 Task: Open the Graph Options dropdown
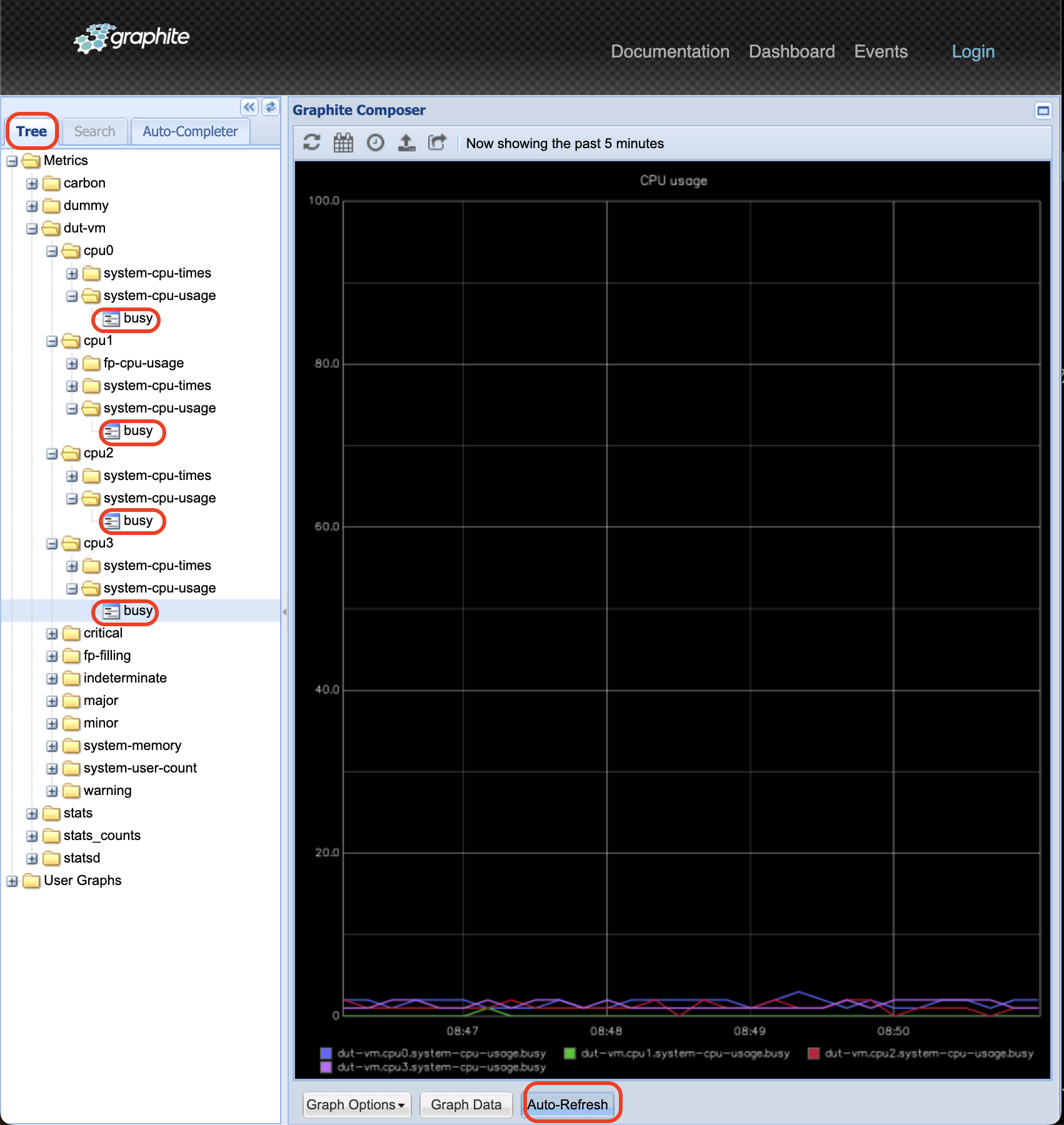tap(356, 1104)
